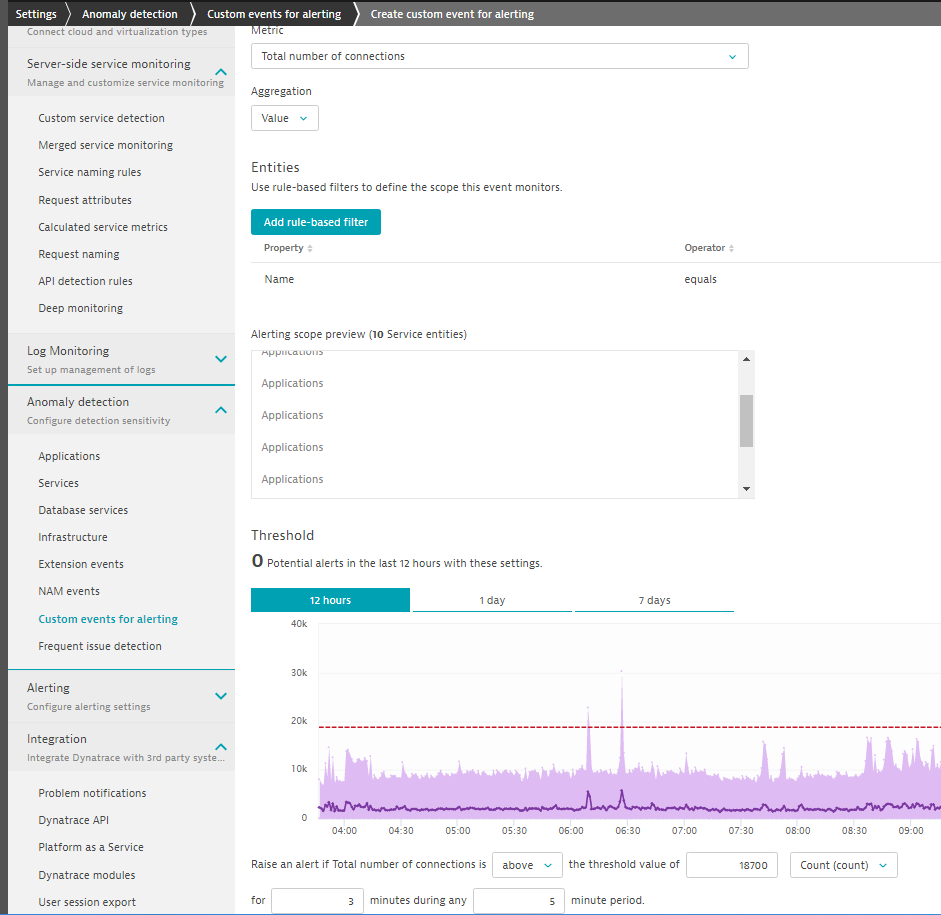Open the above/below condition dropdown
941x915 pixels.
coord(527,865)
